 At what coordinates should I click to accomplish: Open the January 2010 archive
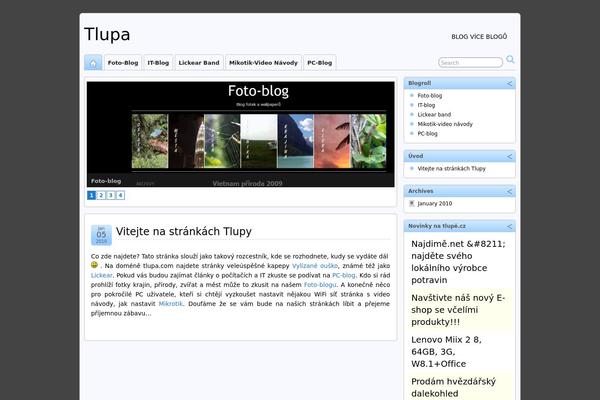point(435,204)
